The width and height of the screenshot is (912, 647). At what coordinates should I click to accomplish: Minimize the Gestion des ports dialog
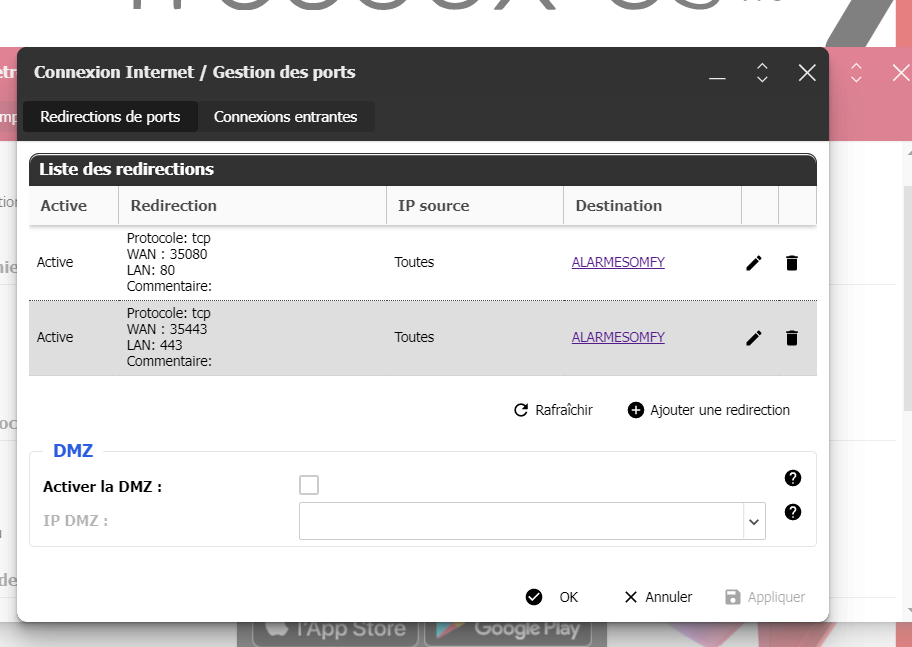coord(717,74)
